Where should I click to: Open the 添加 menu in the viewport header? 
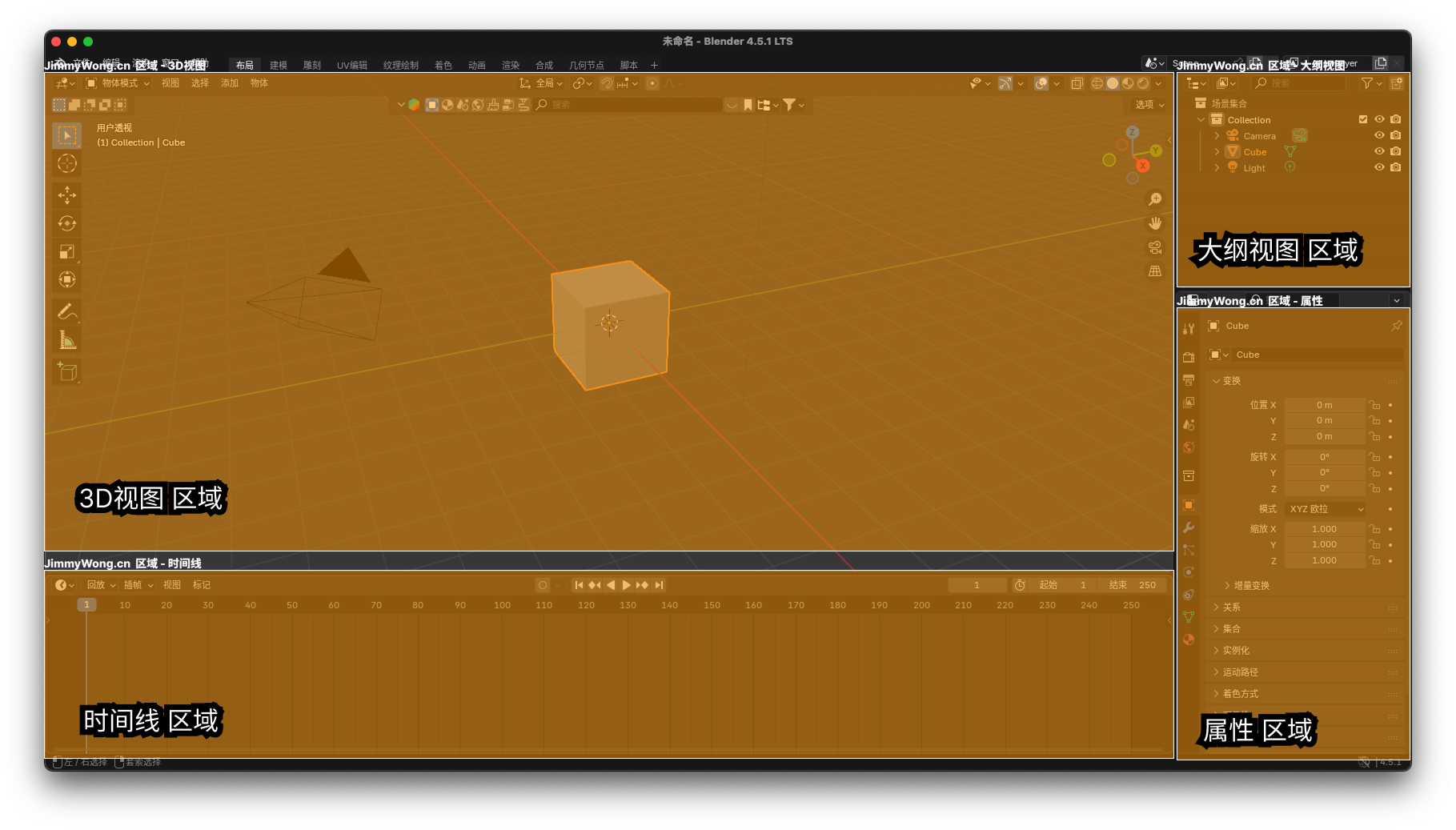[x=230, y=83]
